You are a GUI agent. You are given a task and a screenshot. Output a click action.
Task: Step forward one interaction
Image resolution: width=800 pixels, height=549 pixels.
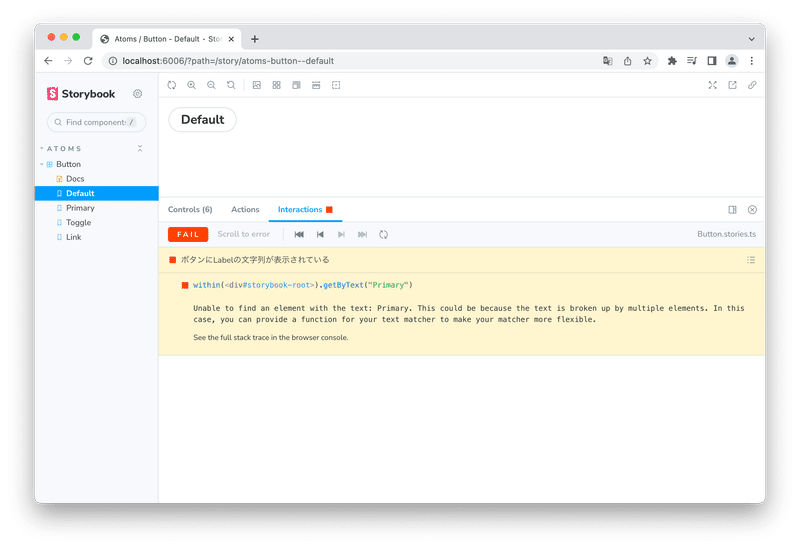[341, 235]
